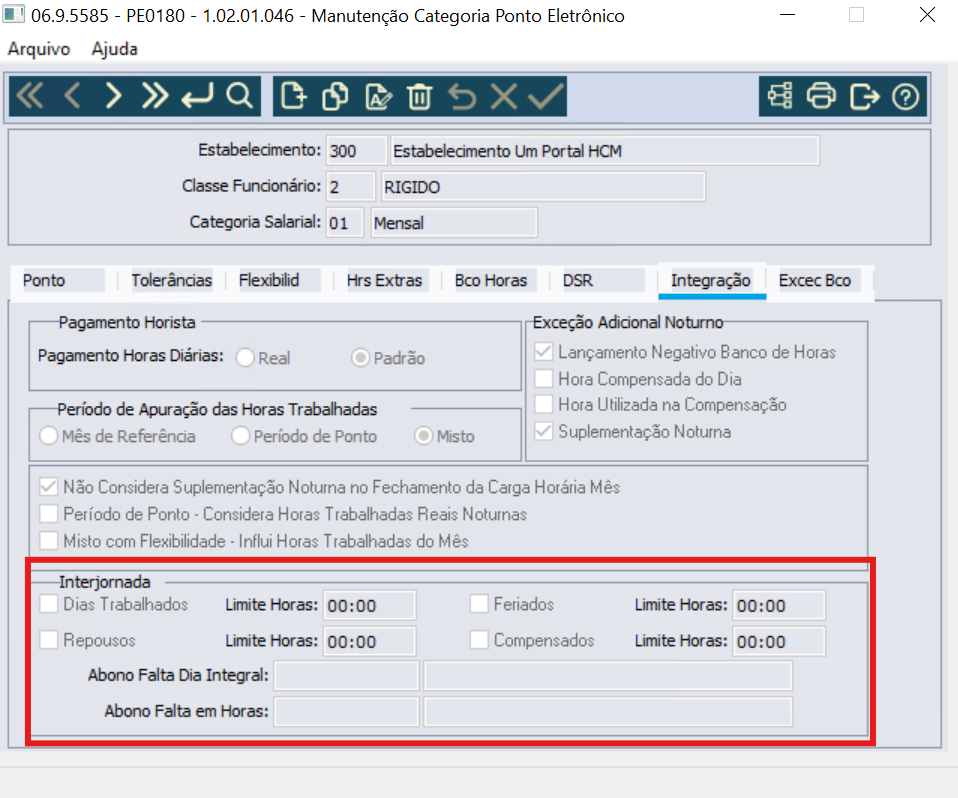Select the Real payment radio button
Image resolution: width=958 pixels, height=798 pixels.
[x=245, y=357]
